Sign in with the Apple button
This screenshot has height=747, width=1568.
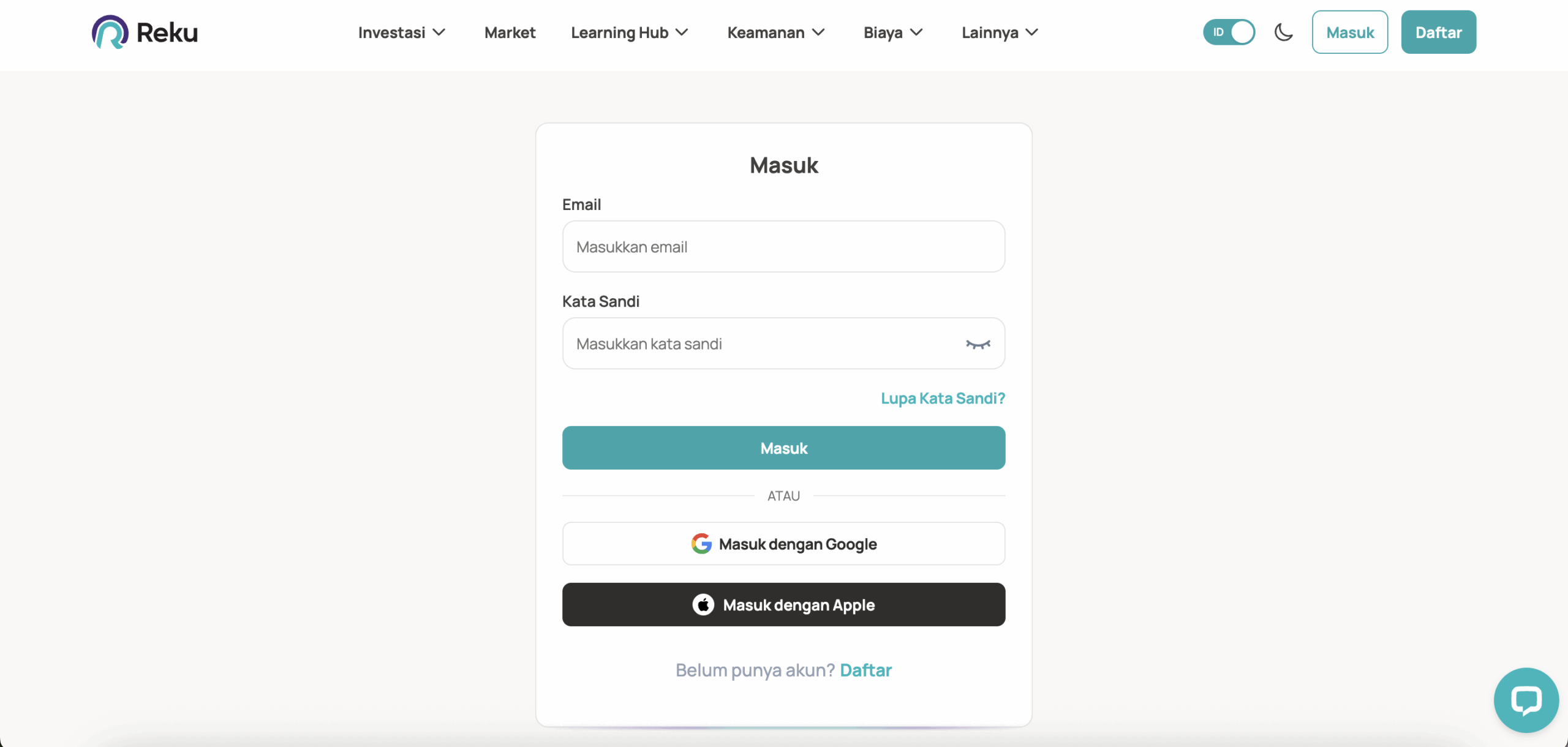(x=783, y=604)
